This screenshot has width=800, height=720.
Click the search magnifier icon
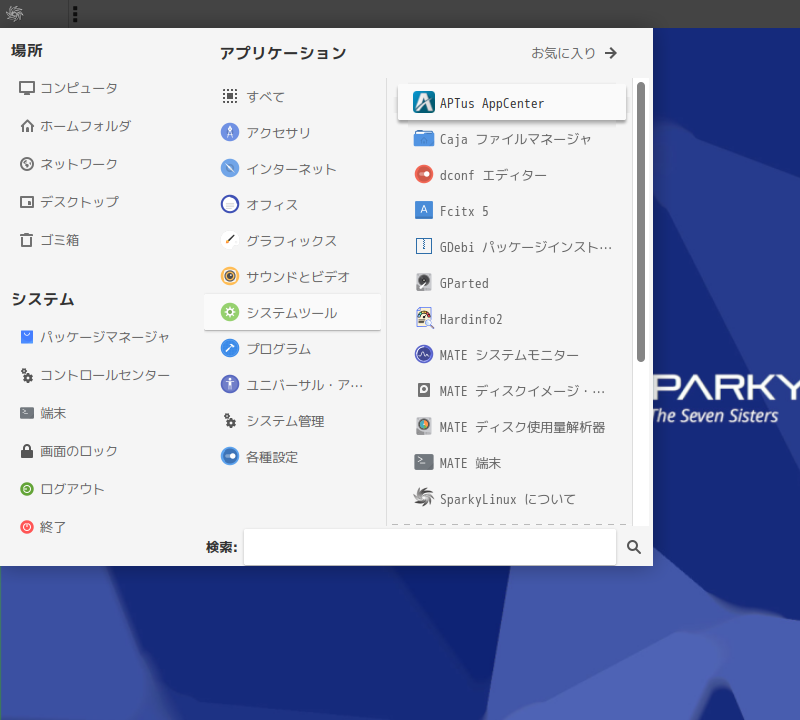pyautogui.click(x=634, y=547)
